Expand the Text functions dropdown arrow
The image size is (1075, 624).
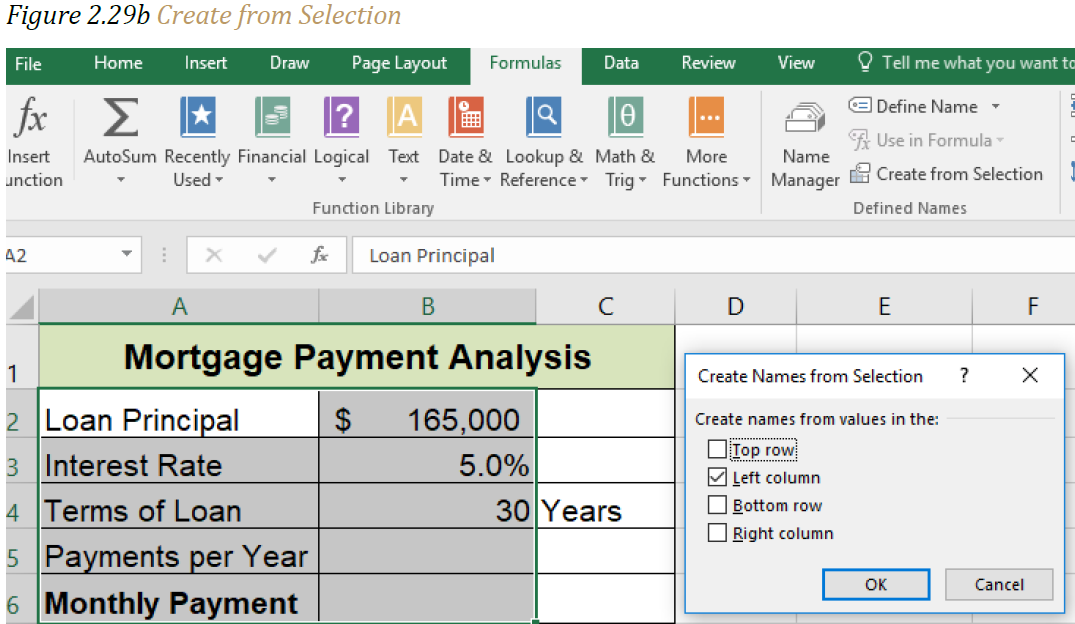click(404, 180)
